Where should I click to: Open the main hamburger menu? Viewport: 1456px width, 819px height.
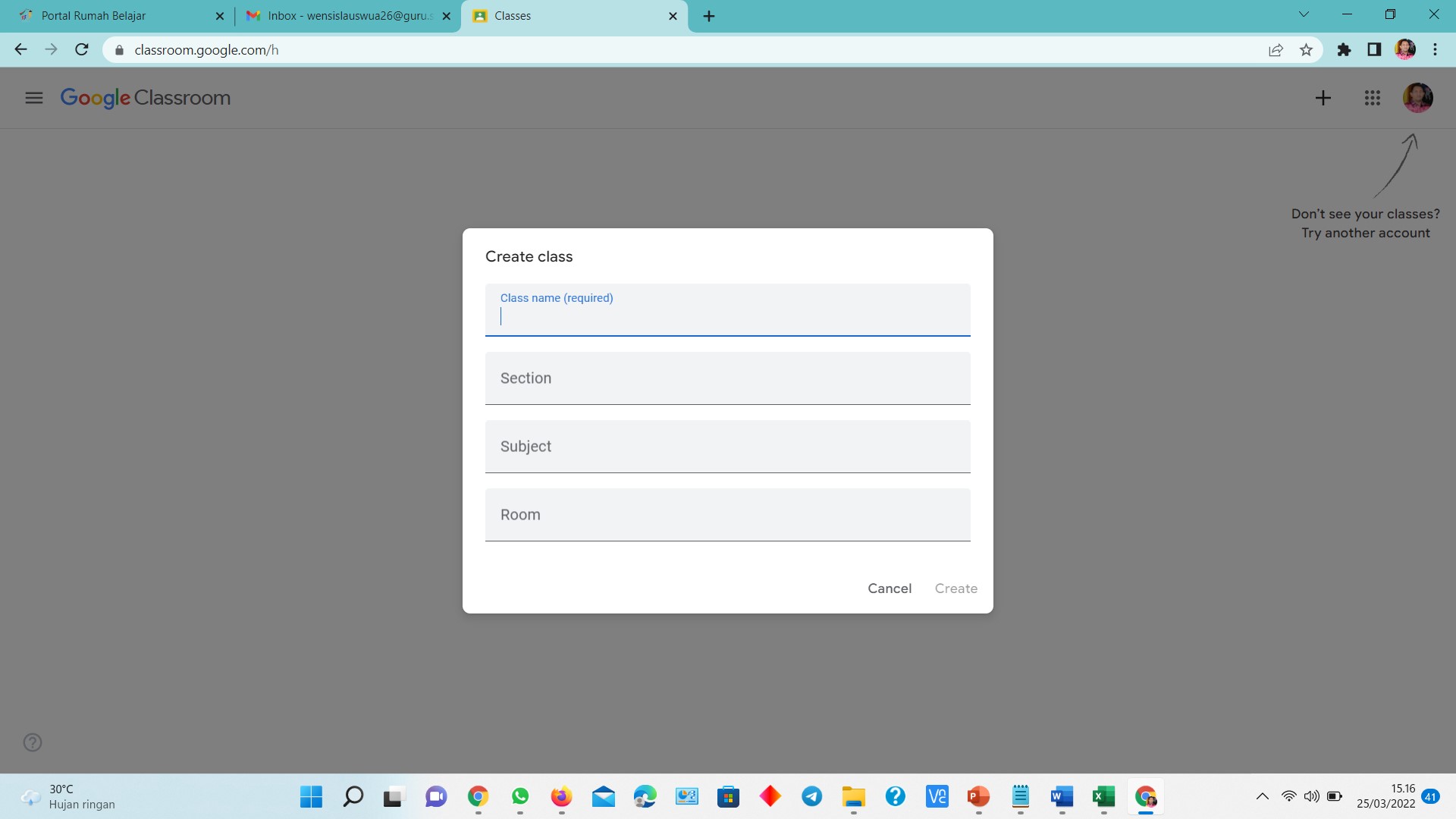click(x=33, y=98)
